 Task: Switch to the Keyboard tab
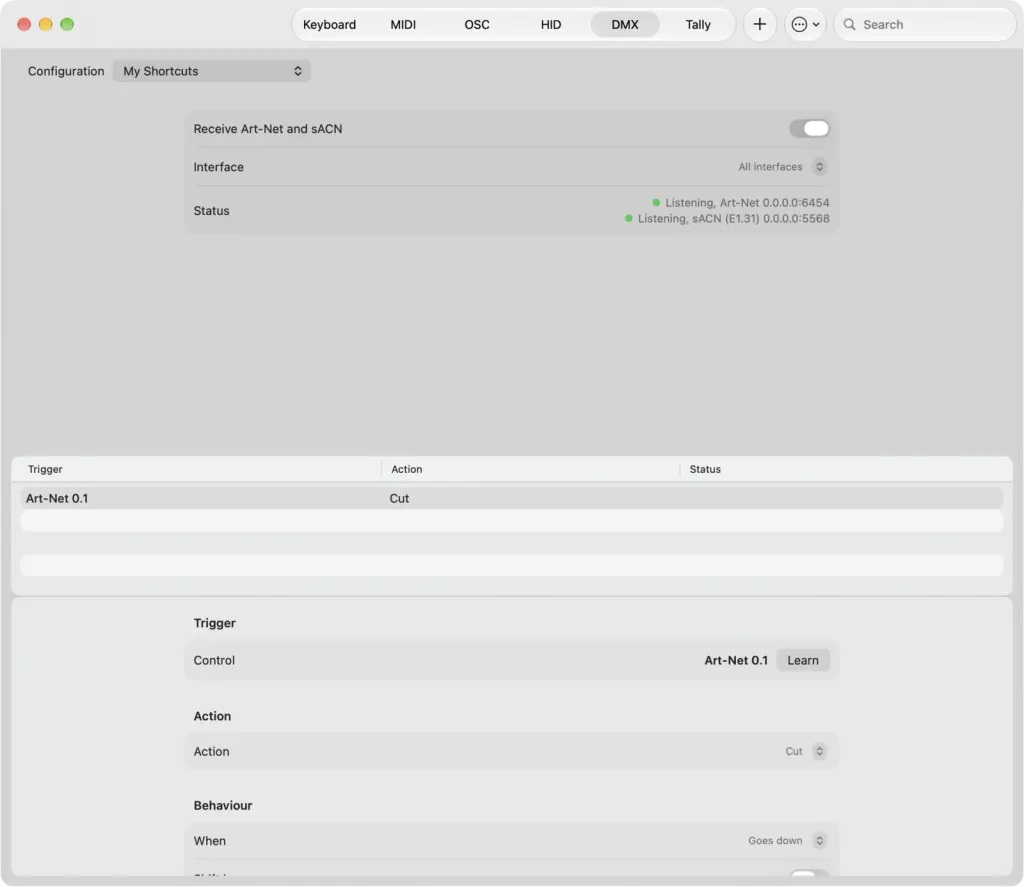pos(329,24)
